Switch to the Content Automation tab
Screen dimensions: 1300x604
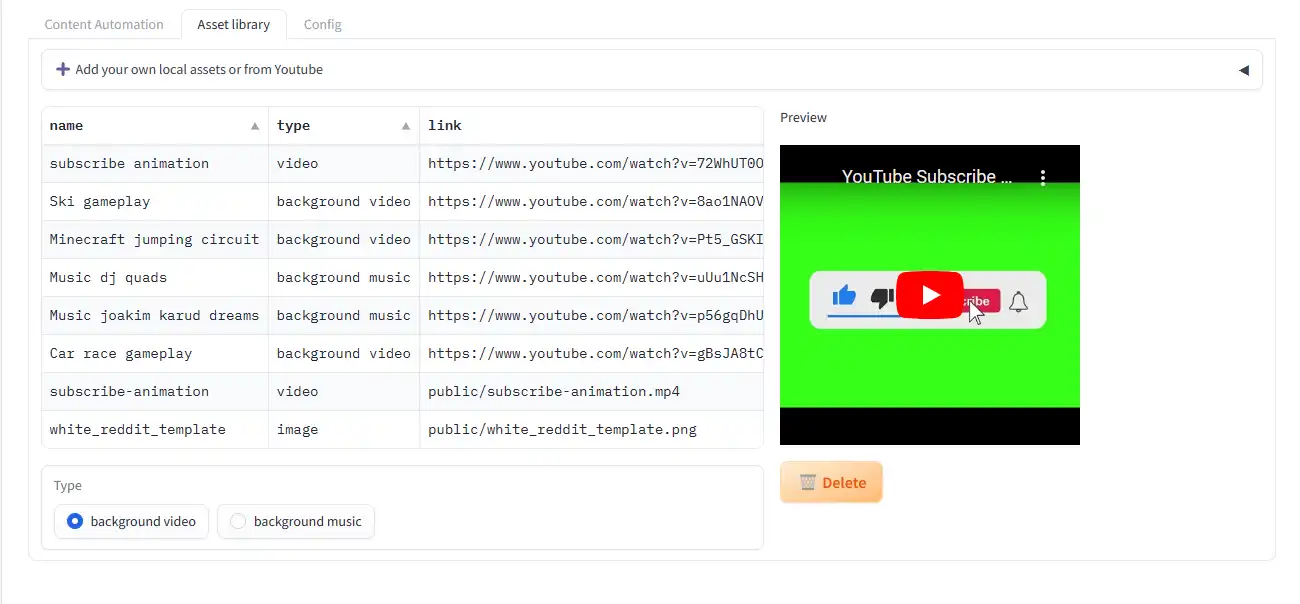tap(104, 24)
